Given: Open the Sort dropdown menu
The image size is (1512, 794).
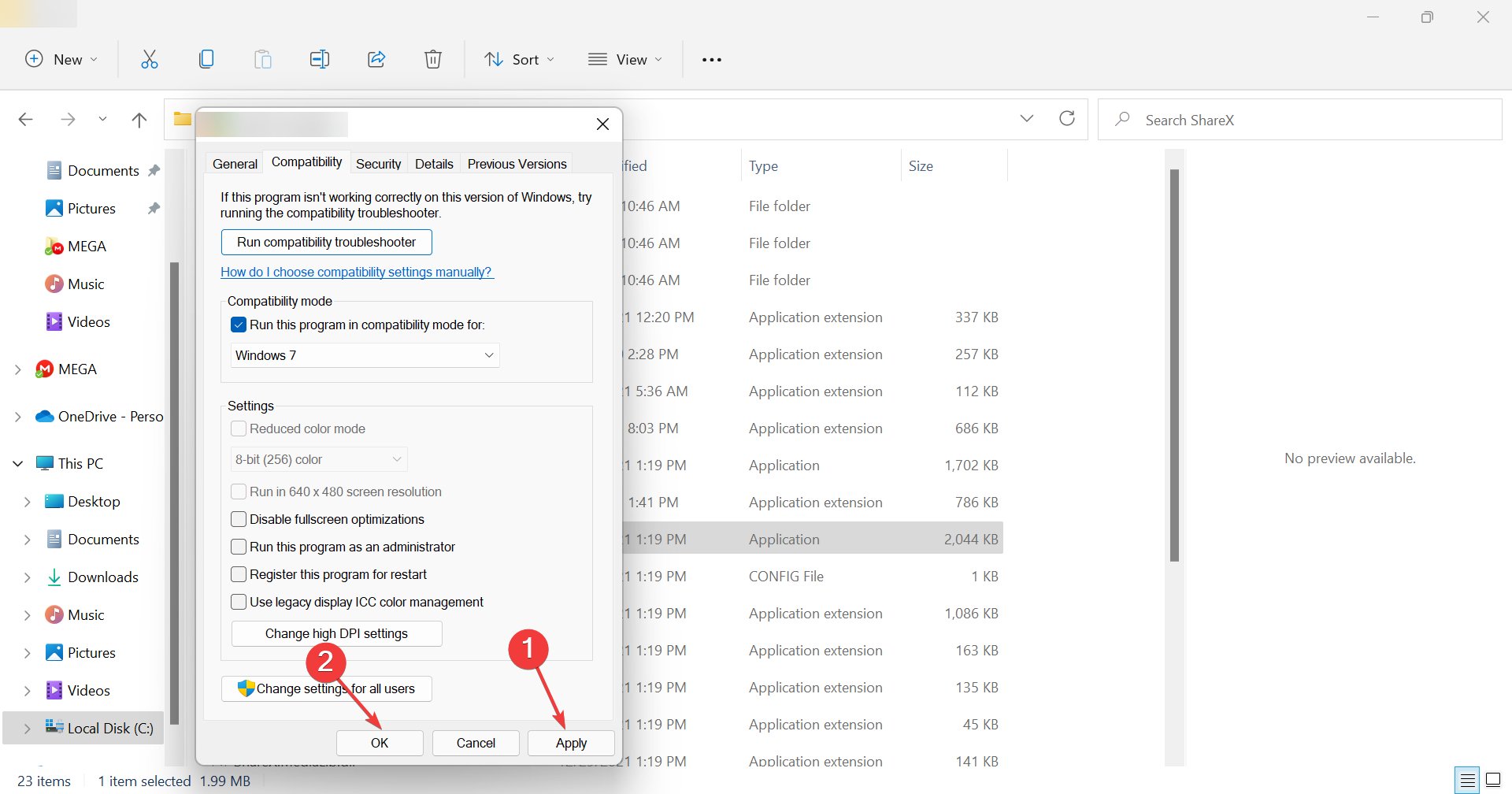Looking at the screenshot, I should pos(519,60).
